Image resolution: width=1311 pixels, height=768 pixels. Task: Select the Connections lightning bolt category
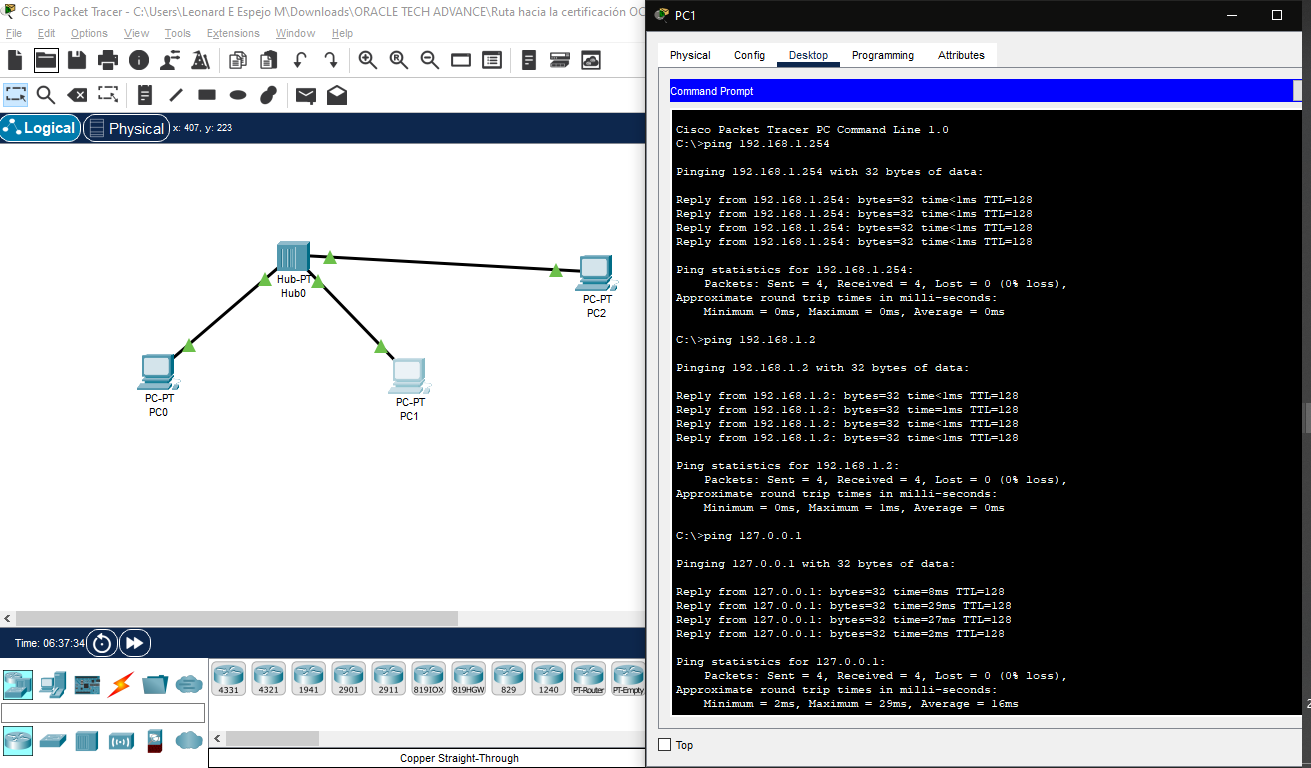pos(121,685)
